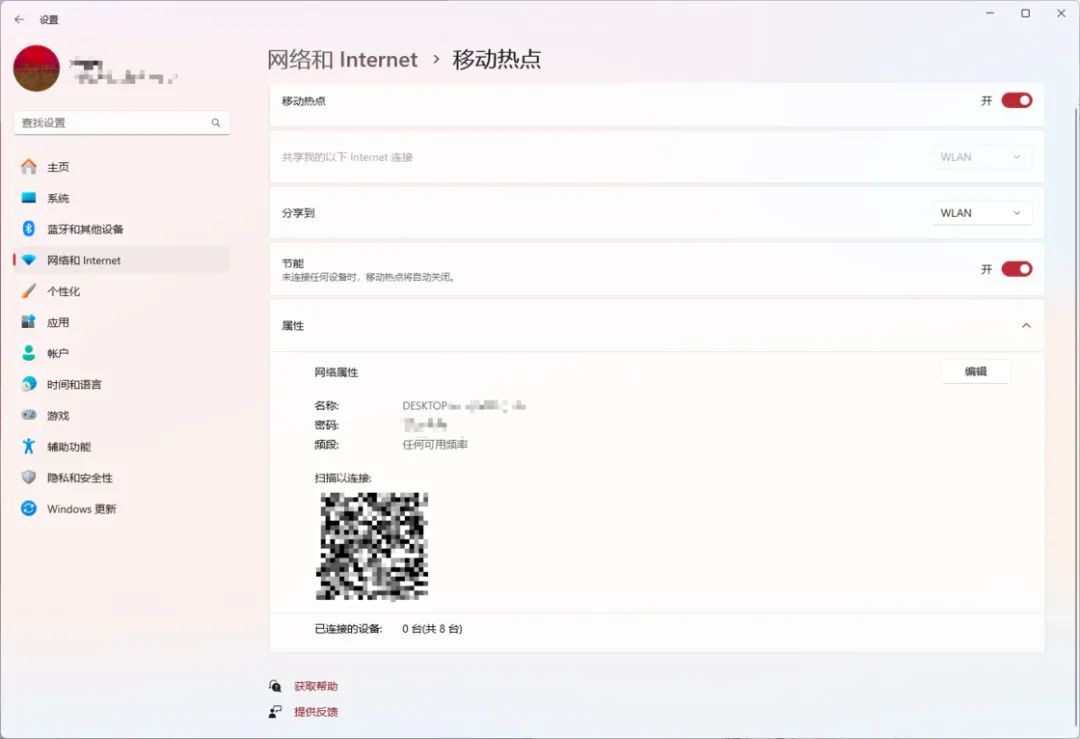Open 蓝牙和其他设备 settings category
Viewport: 1080px width, 739px height.
tap(121, 229)
